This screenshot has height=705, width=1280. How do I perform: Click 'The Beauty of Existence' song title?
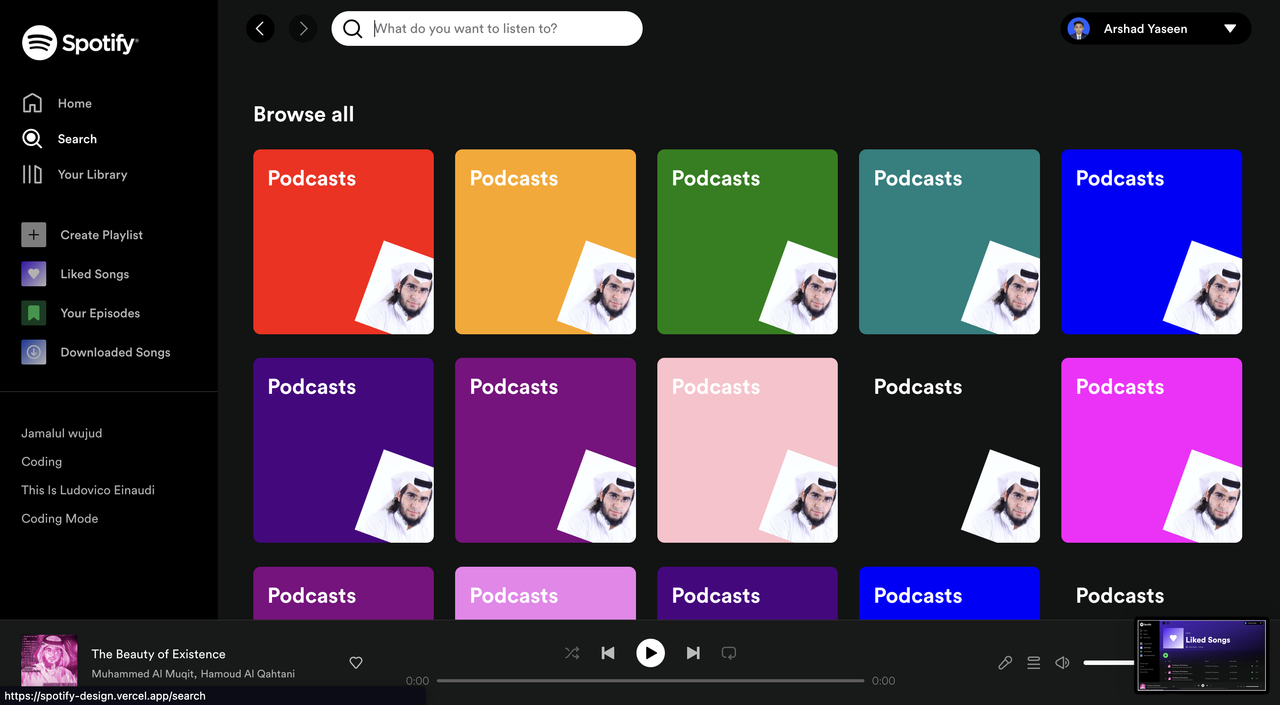(158, 654)
